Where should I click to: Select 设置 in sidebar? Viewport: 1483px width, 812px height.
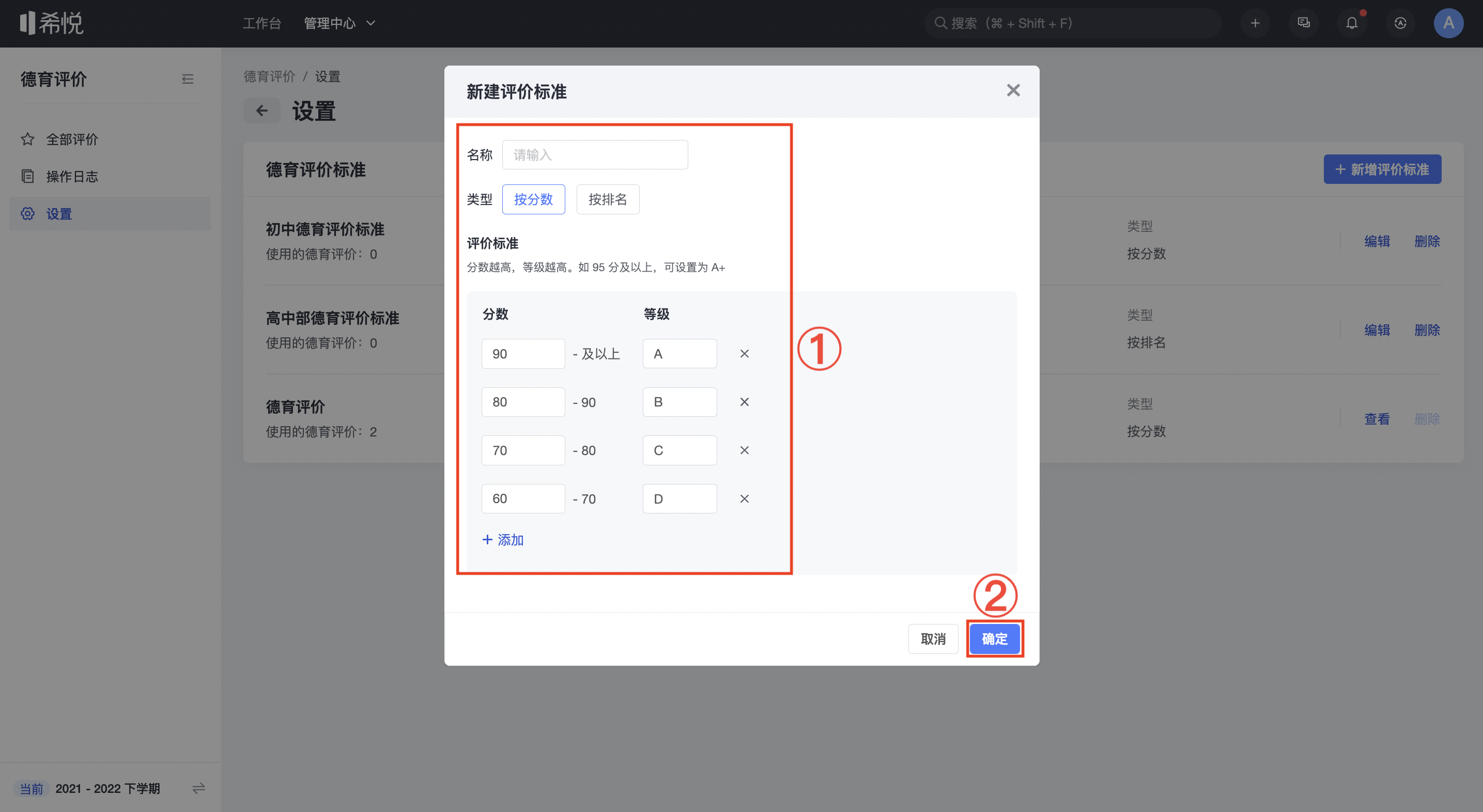pos(110,213)
